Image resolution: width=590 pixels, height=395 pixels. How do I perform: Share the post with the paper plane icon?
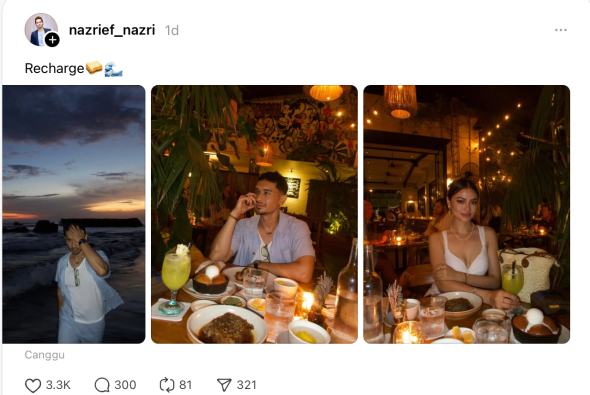[224, 385]
